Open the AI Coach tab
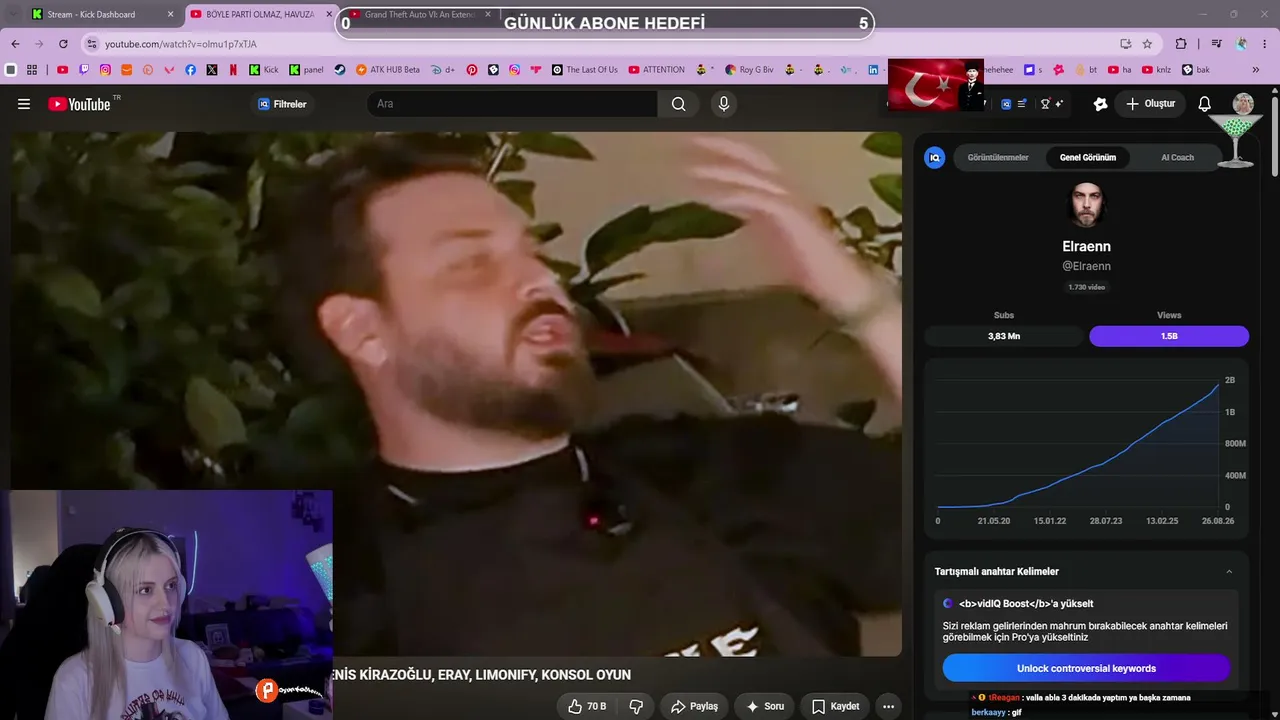 point(1177,158)
